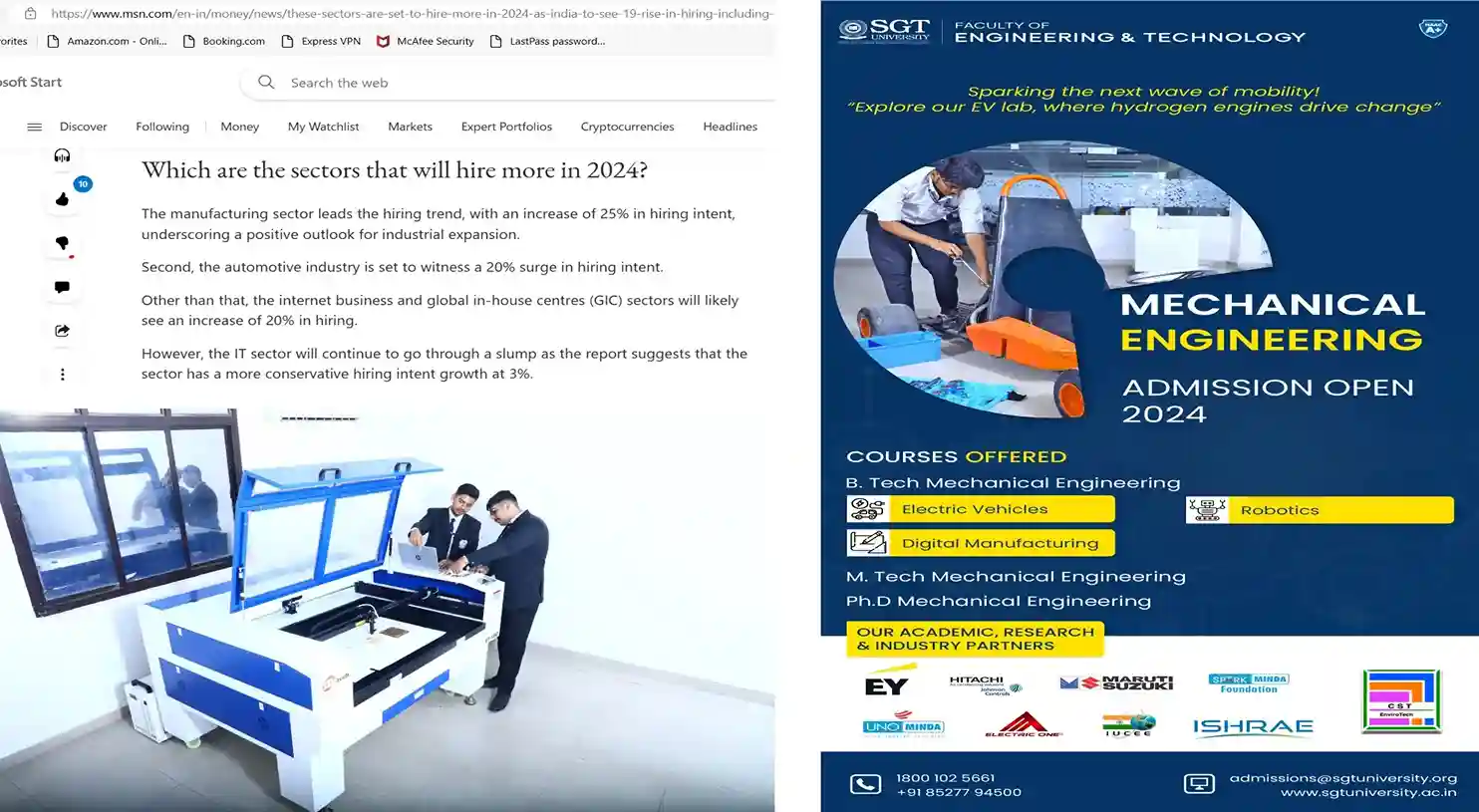Open McAfee Security bookmark

coord(425,41)
